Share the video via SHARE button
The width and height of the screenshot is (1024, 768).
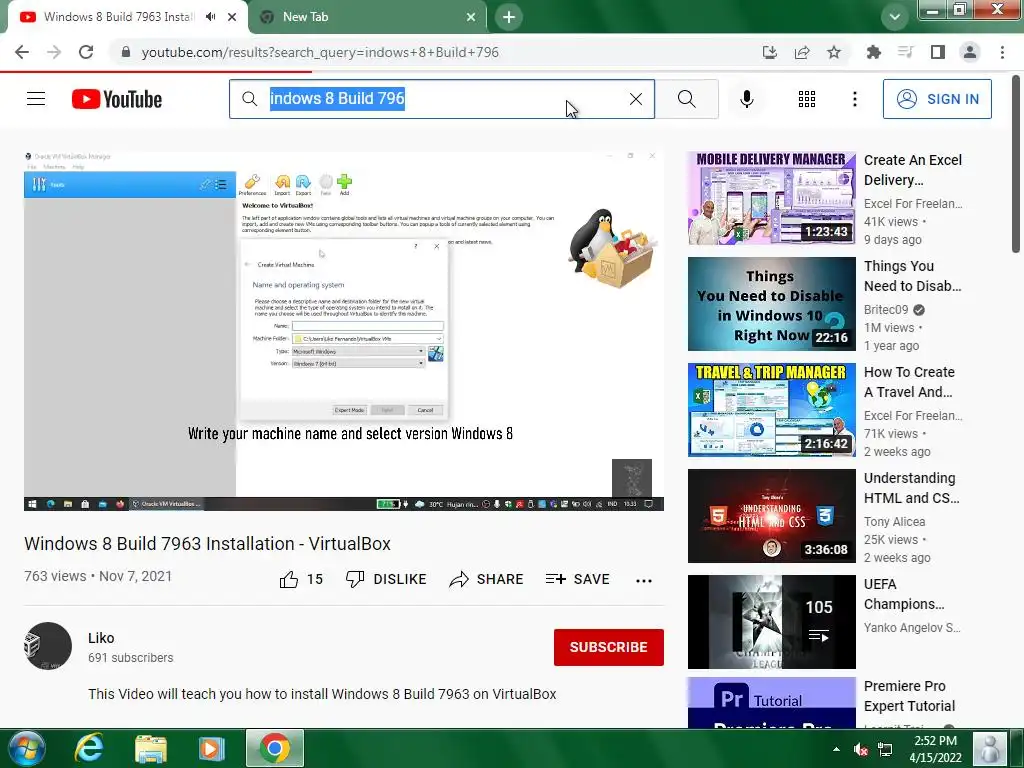pyautogui.click(x=487, y=579)
